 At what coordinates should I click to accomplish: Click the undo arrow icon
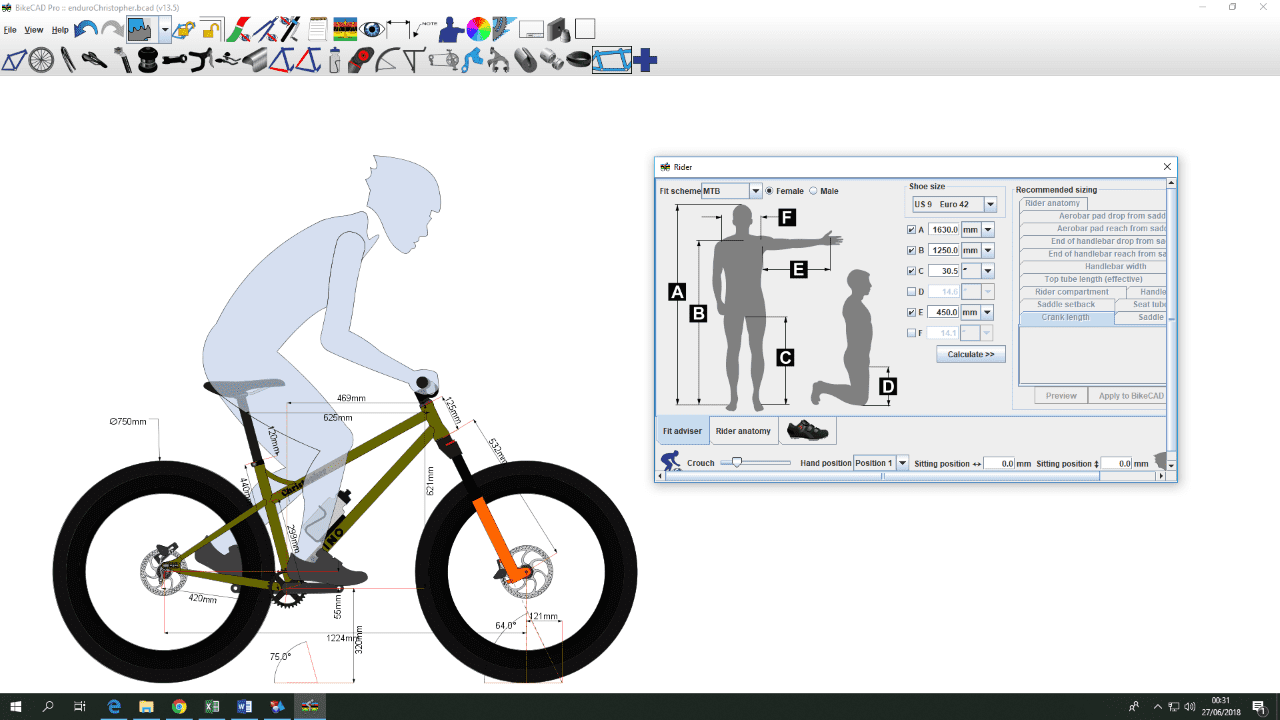click(86, 29)
